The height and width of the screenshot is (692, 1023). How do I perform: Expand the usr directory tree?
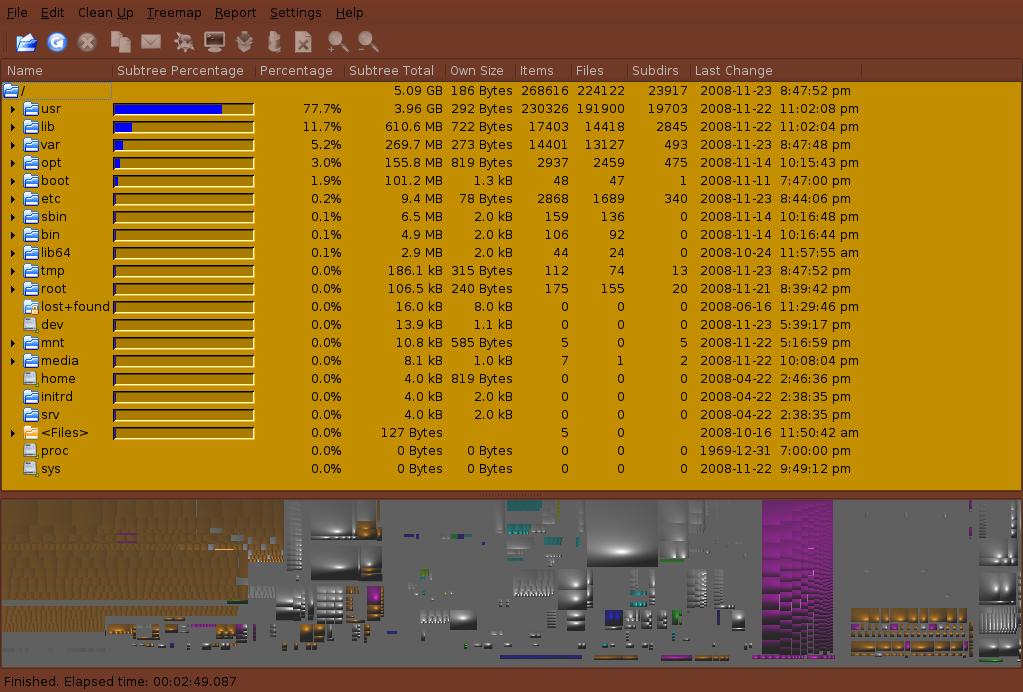click(13, 109)
